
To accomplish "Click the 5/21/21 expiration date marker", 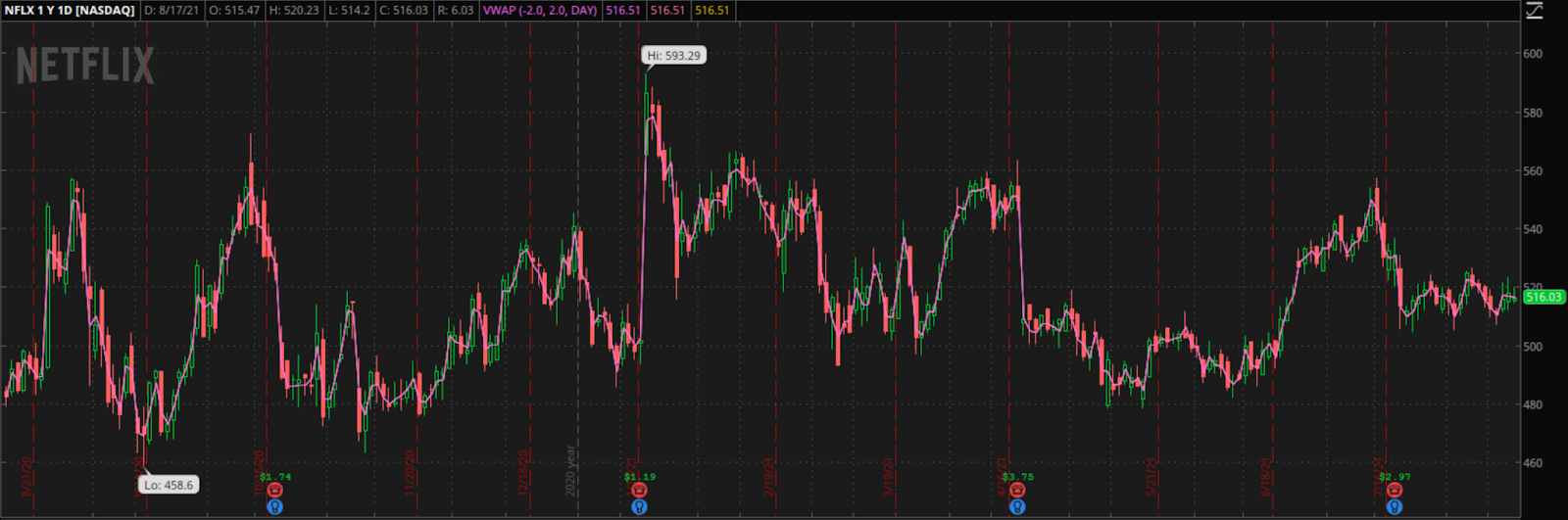I will click(1151, 475).
